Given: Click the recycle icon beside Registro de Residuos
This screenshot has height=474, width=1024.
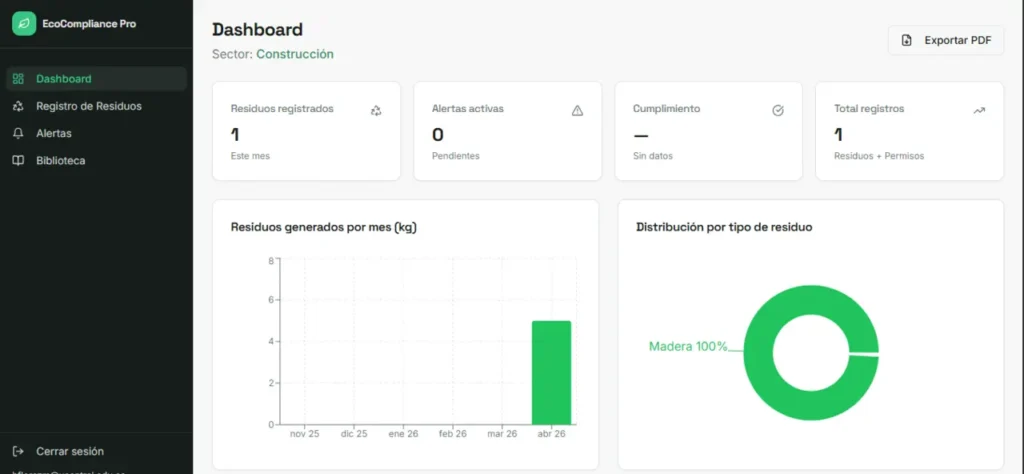Looking at the screenshot, I should [18, 106].
